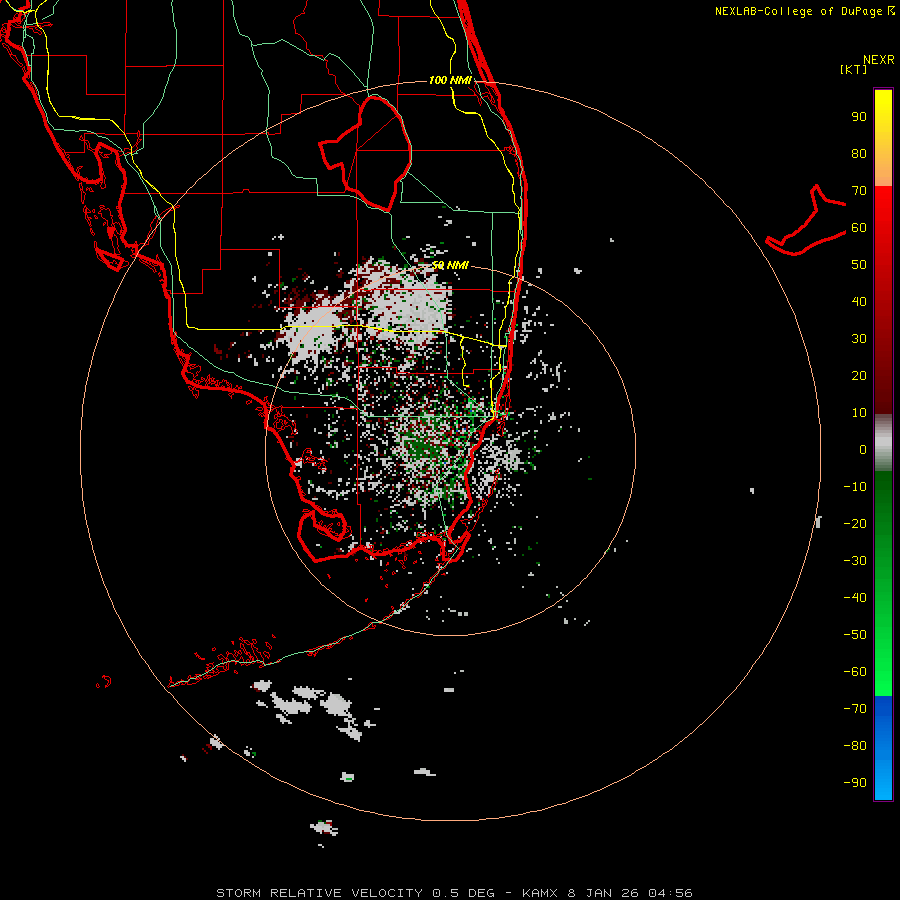Click the NEXR label above color scale
Viewport: 900px width, 900px height.
pos(878,60)
